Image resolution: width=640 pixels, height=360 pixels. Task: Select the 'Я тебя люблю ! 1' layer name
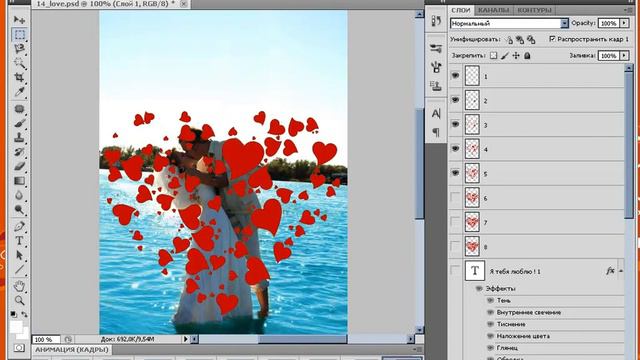coord(515,271)
